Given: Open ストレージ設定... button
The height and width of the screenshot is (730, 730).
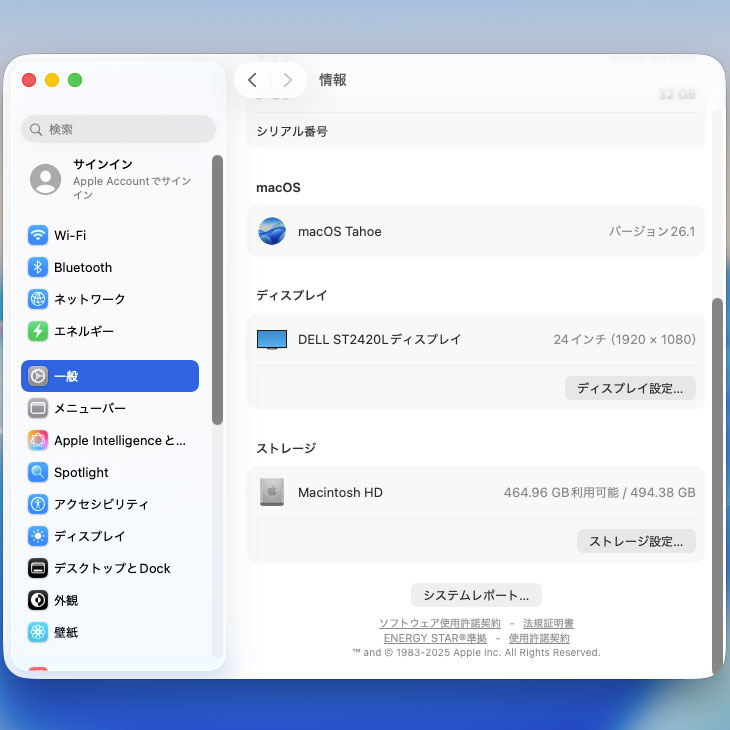Looking at the screenshot, I should (636, 541).
